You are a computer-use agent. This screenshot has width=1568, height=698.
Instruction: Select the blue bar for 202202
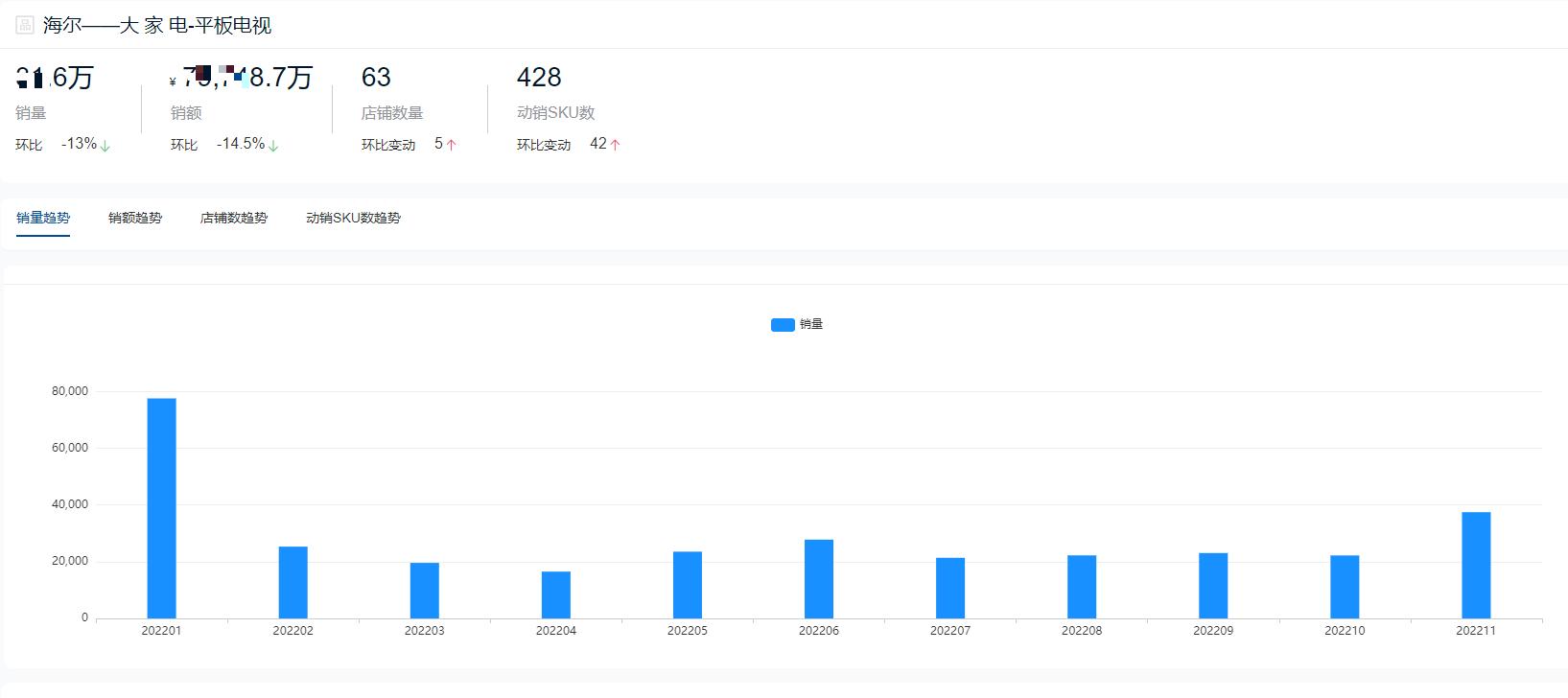pos(293,582)
